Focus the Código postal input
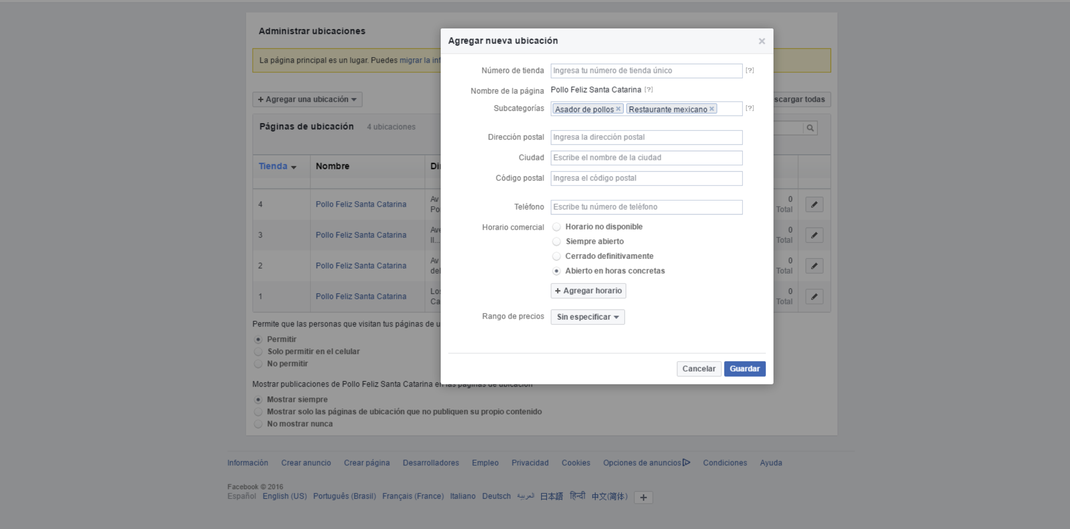The image size is (1070, 529). coord(646,178)
